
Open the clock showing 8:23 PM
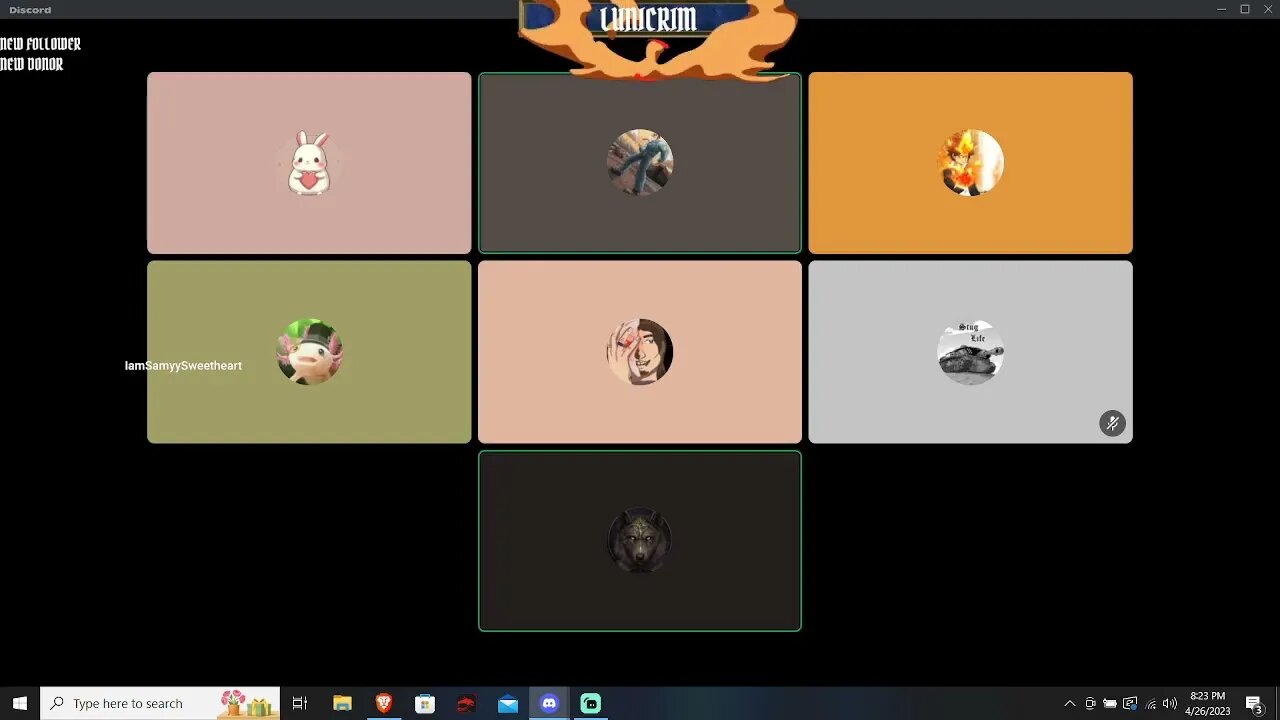coord(1207,703)
